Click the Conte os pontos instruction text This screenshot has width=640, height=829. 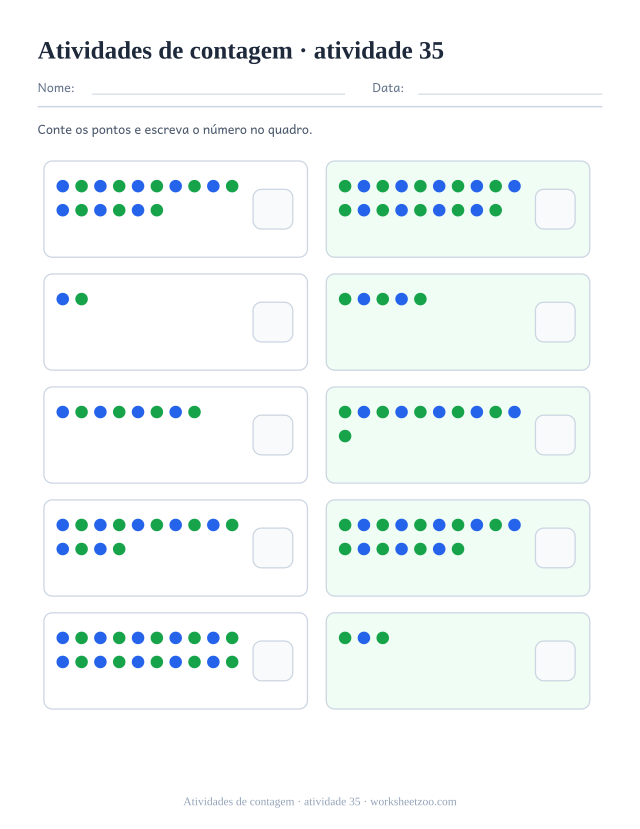click(175, 130)
